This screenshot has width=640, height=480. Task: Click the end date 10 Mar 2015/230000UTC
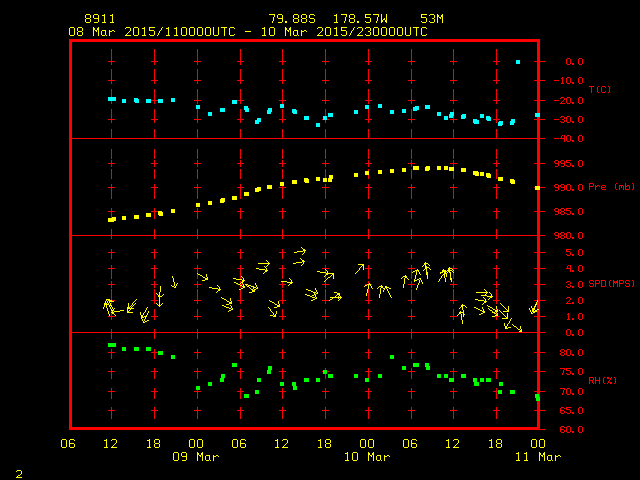(x=344, y=32)
